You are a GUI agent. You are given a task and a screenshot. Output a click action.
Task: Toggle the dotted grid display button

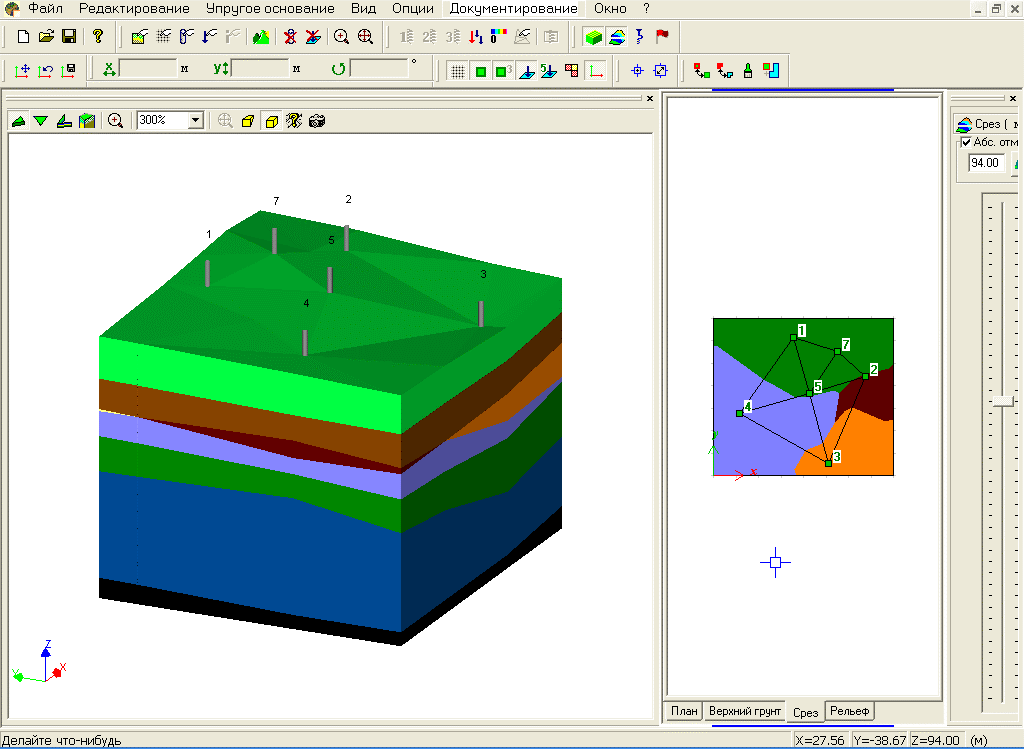tap(457, 71)
